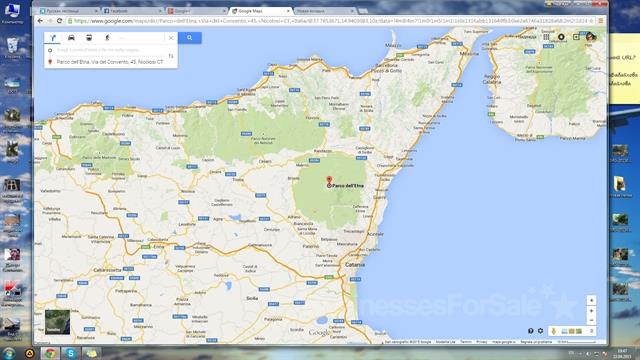Expand the imagery strip chevron
640x360 pixels.
(x=591, y=331)
